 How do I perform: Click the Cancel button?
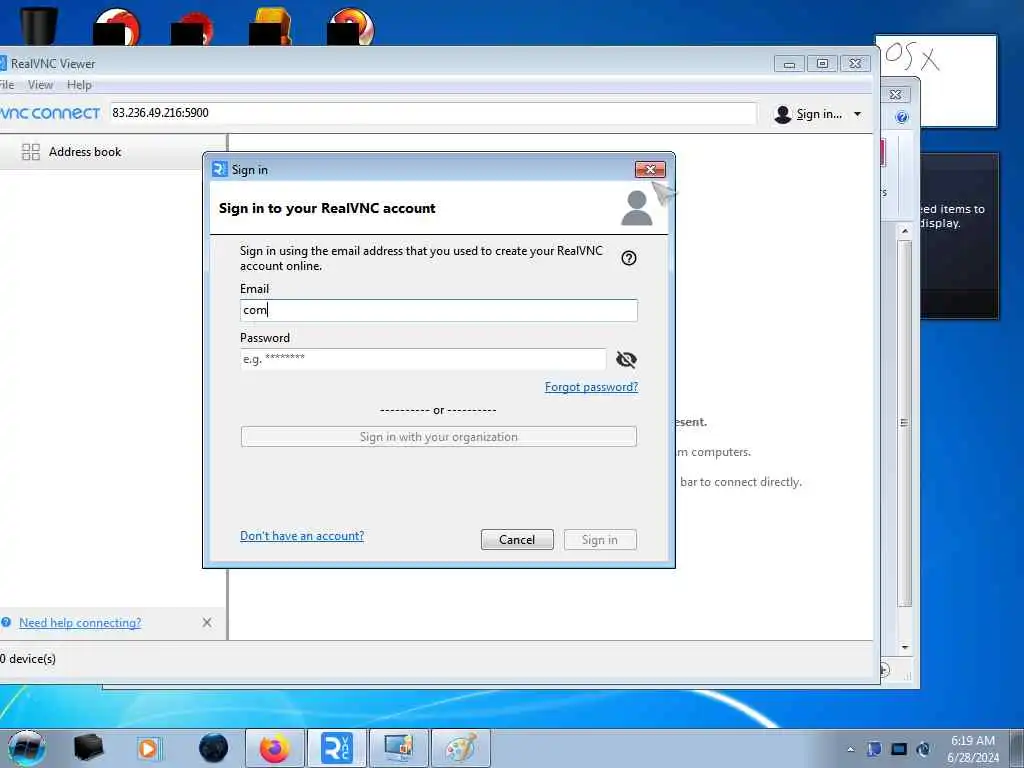517,539
